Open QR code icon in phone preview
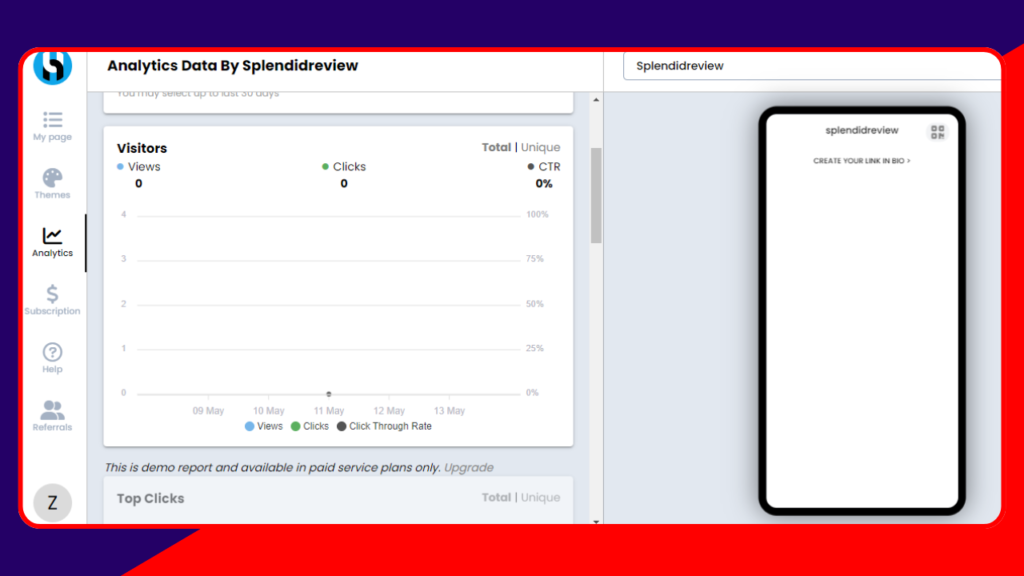Viewport: 1024px width, 576px height. click(938, 132)
